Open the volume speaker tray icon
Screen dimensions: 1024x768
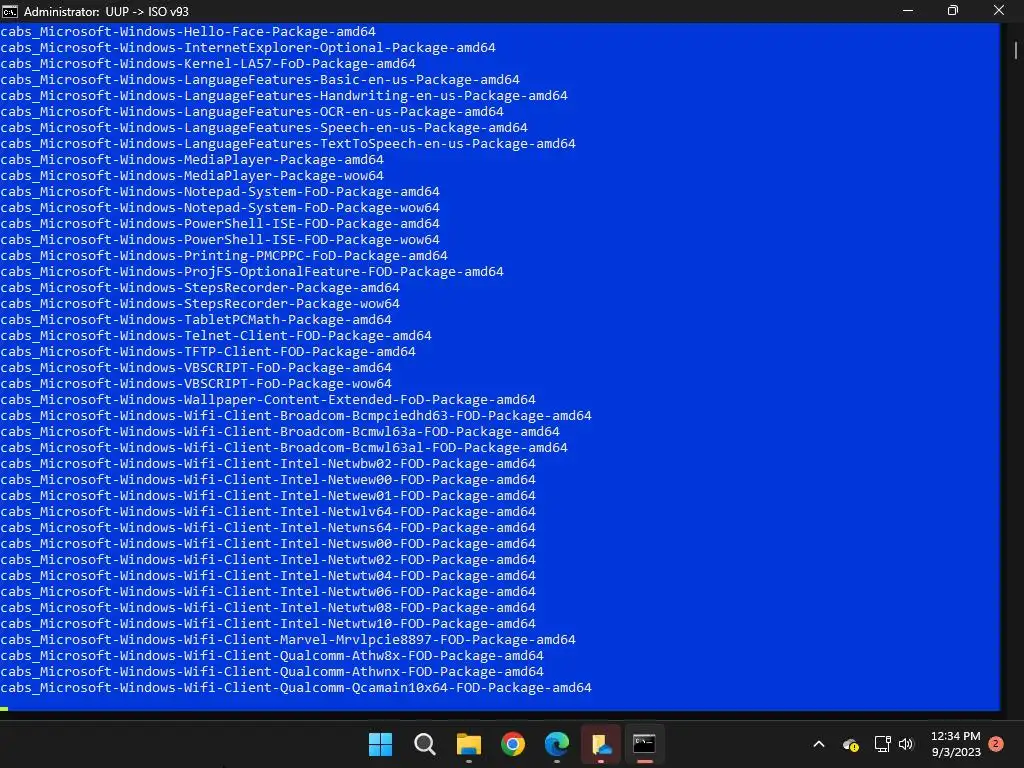point(906,744)
